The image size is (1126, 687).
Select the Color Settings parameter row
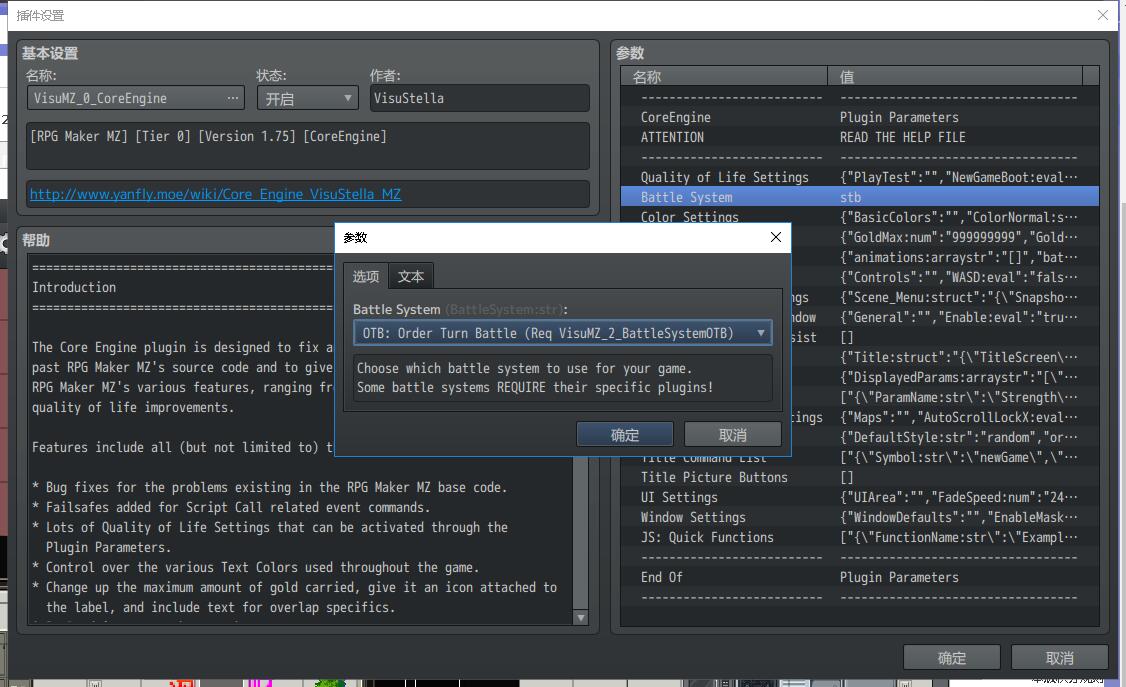pos(860,216)
